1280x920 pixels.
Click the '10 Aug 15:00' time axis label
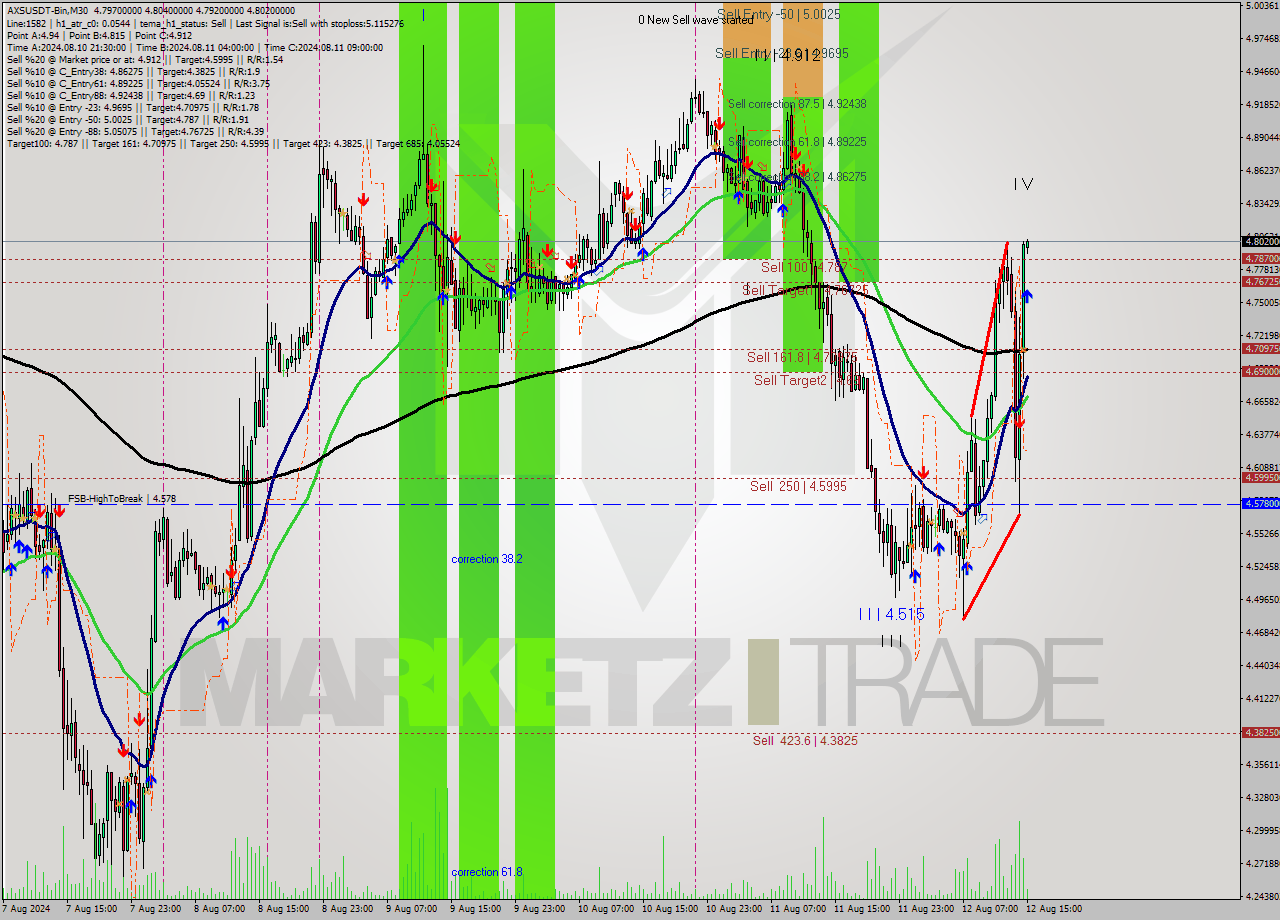click(x=670, y=910)
